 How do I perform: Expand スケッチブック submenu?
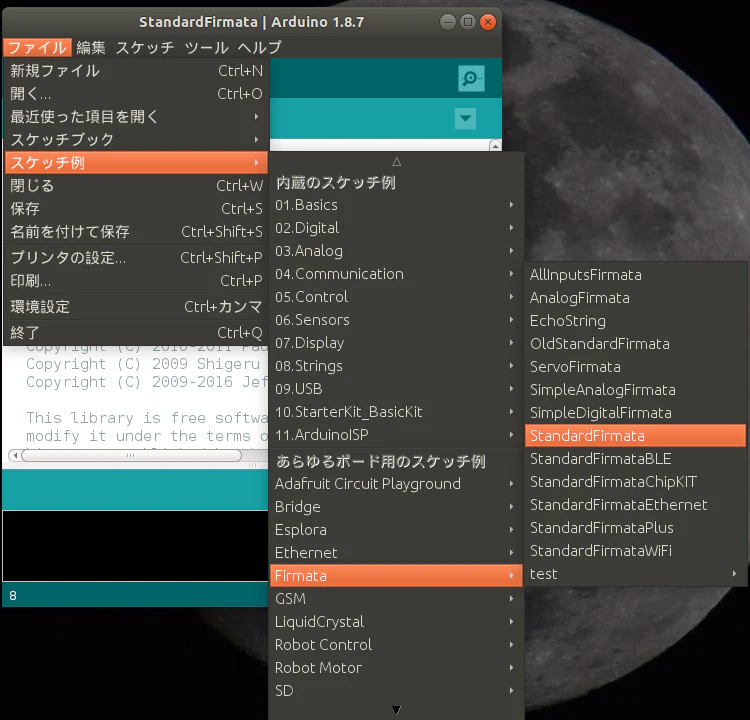[x=136, y=140]
